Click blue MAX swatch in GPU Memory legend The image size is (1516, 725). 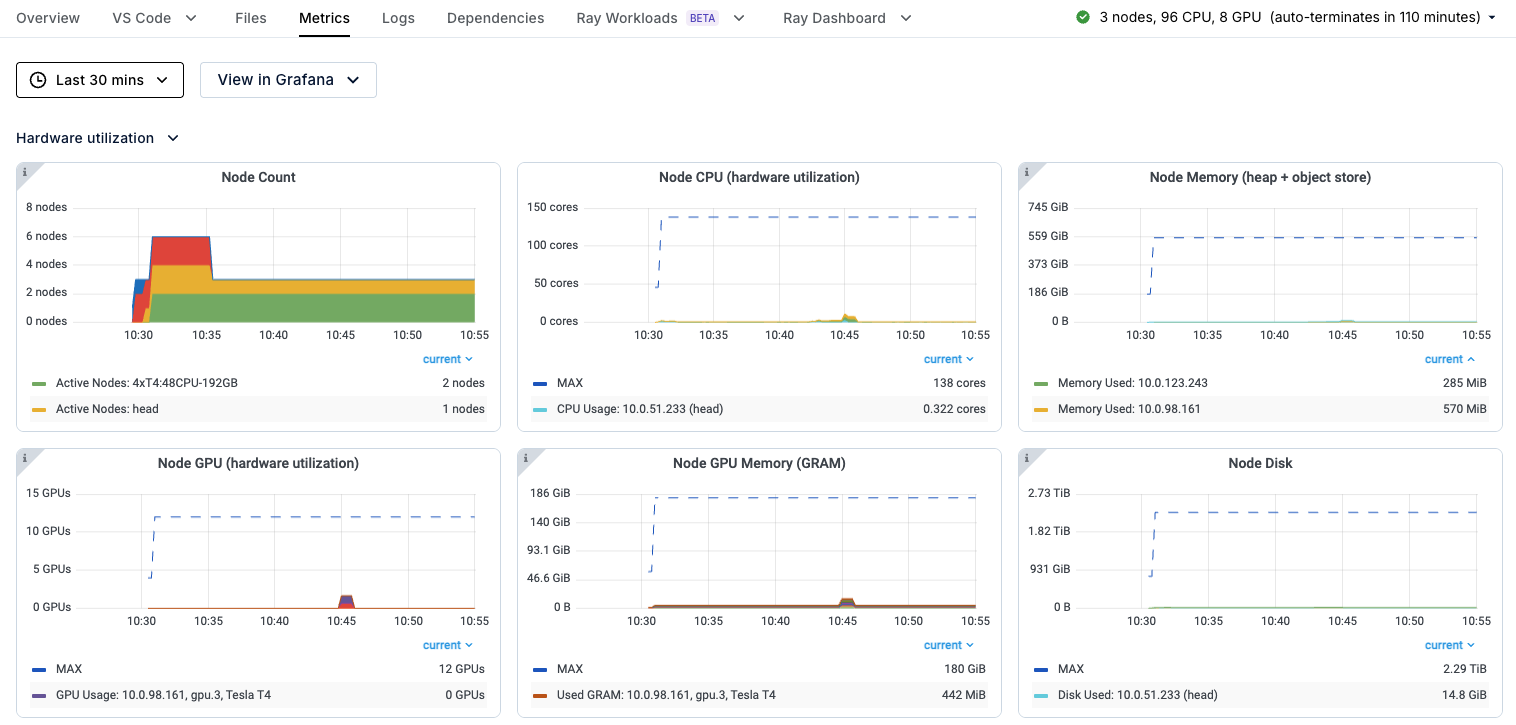point(540,669)
